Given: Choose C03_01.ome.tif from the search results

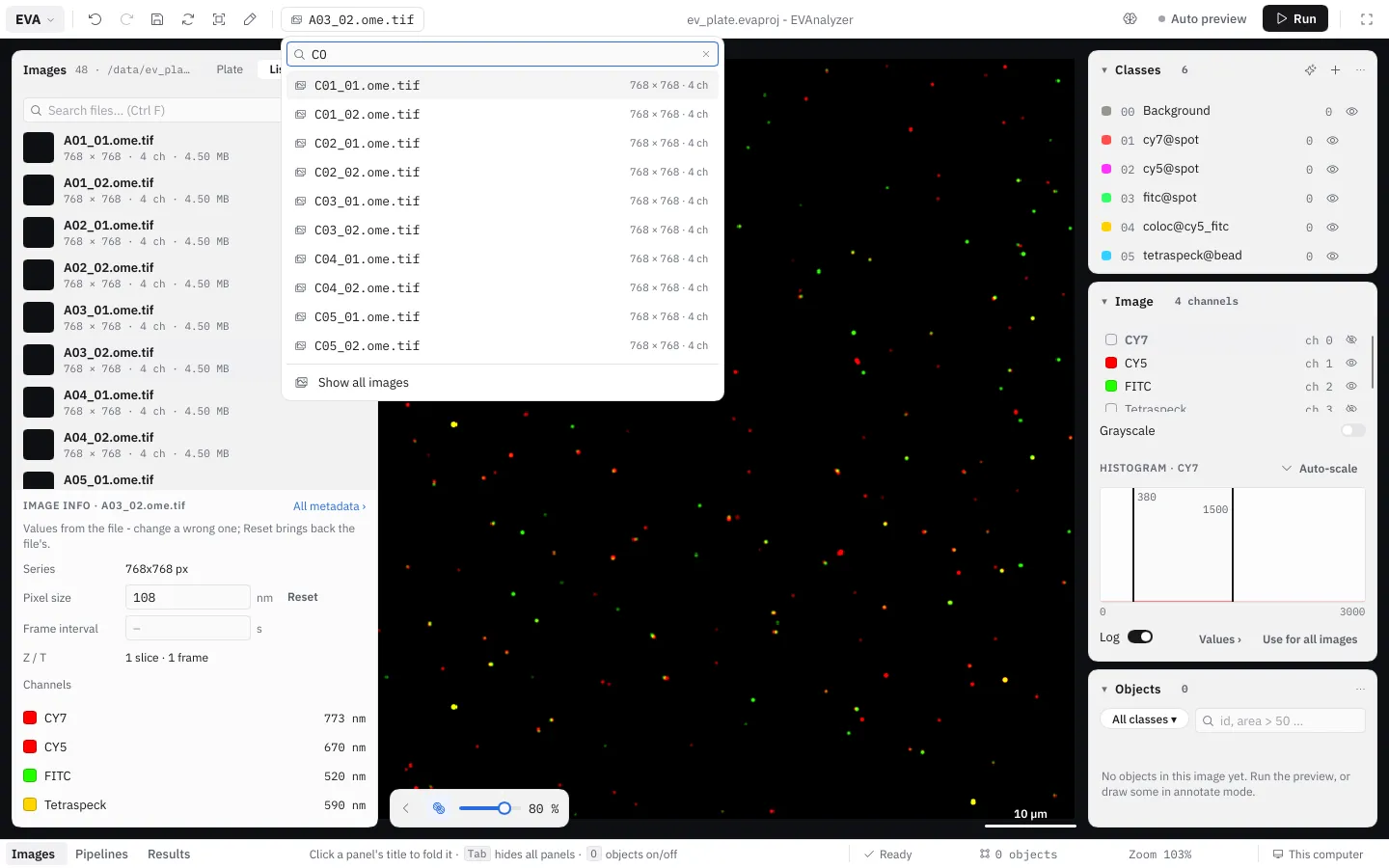Looking at the screenshot, I should 503,202.
